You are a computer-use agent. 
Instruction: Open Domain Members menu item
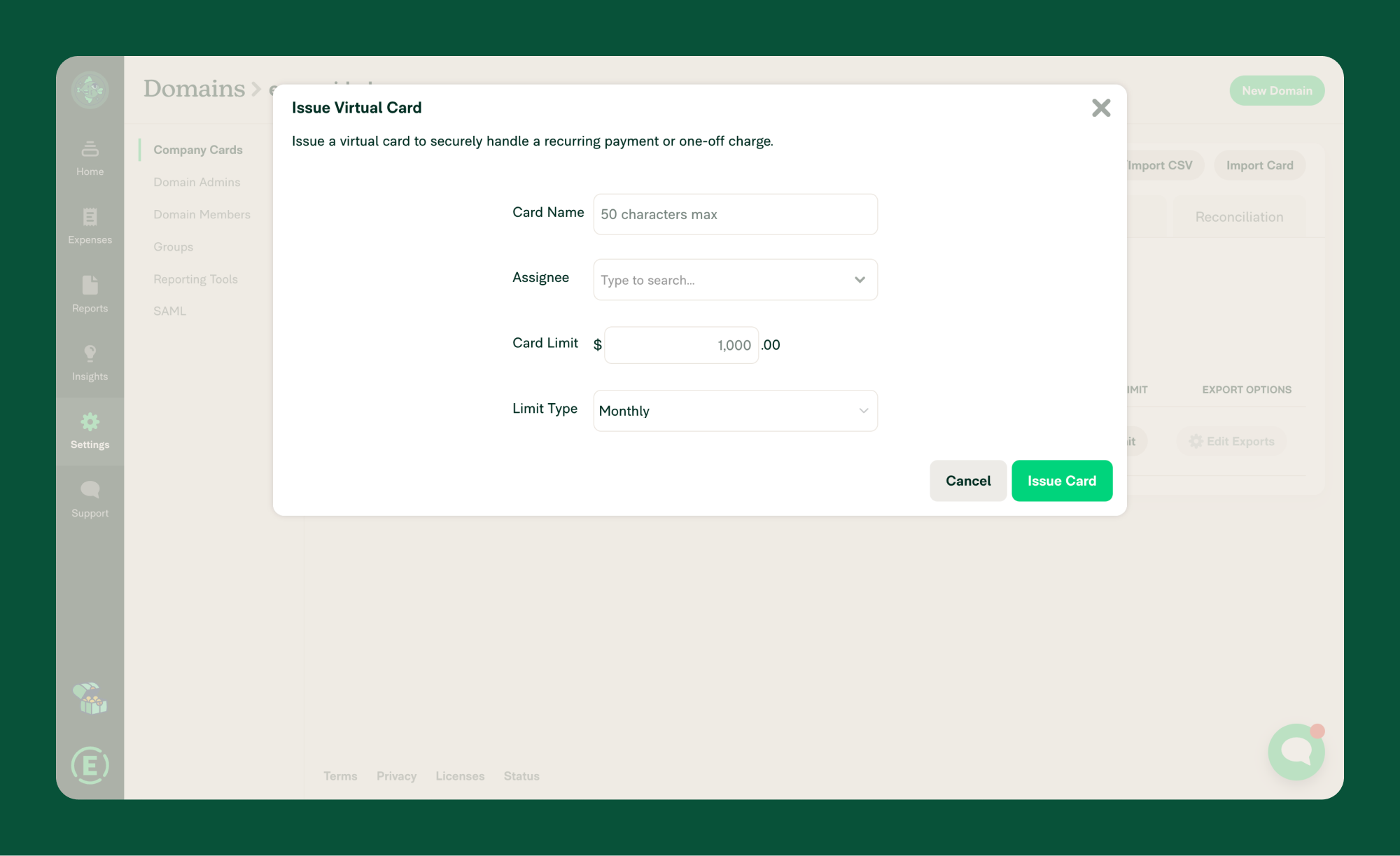[x=202, y=214]
